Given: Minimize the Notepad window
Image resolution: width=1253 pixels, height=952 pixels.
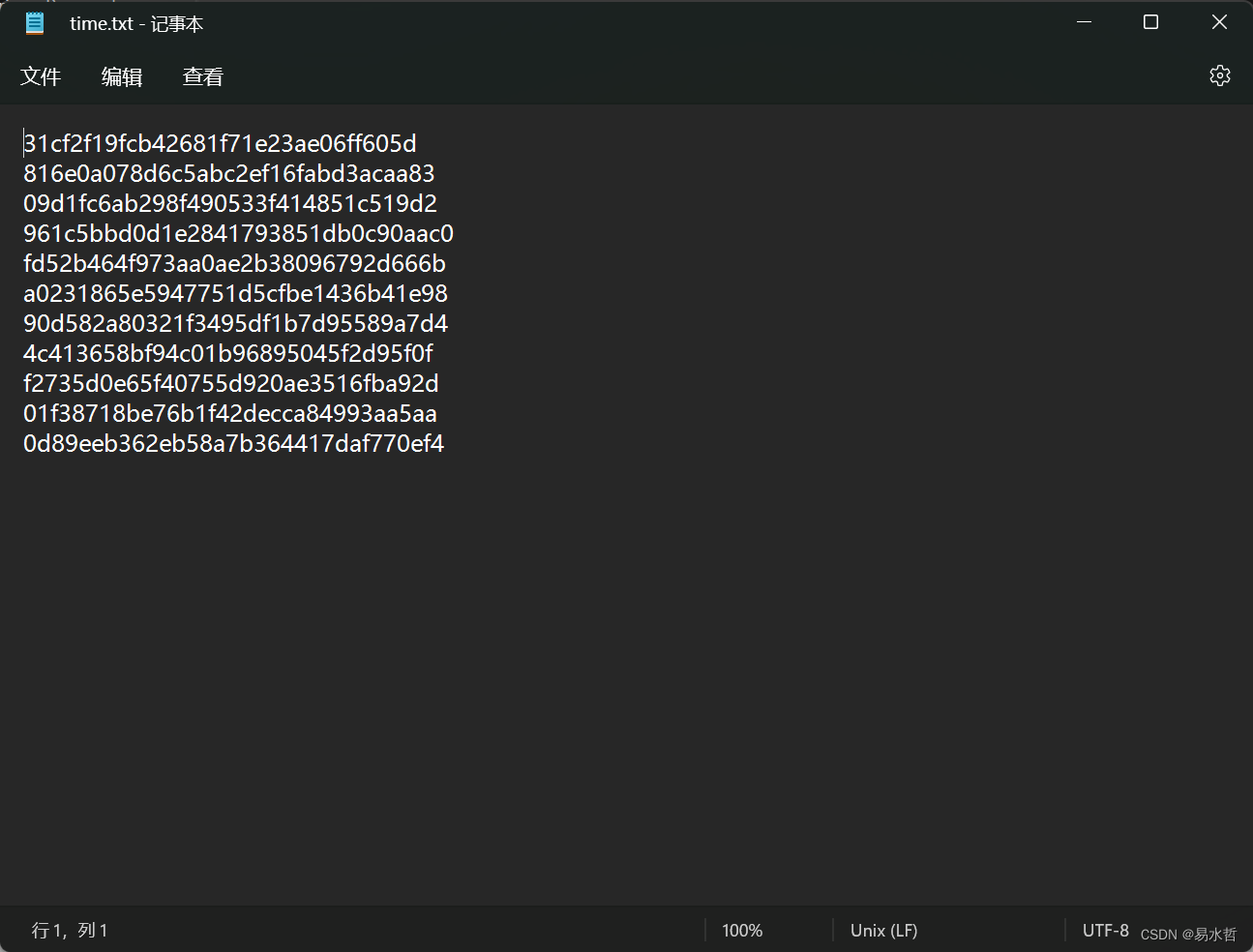Looking at the screenshot, I should (1084, 22).
